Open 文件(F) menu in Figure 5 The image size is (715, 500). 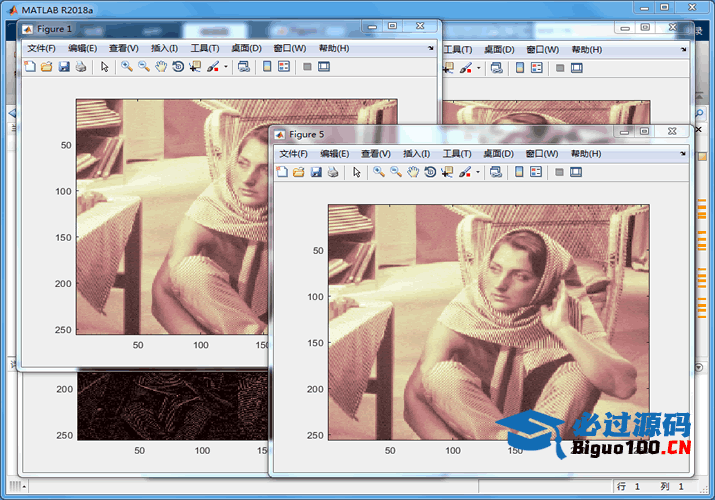coord(294,154)
